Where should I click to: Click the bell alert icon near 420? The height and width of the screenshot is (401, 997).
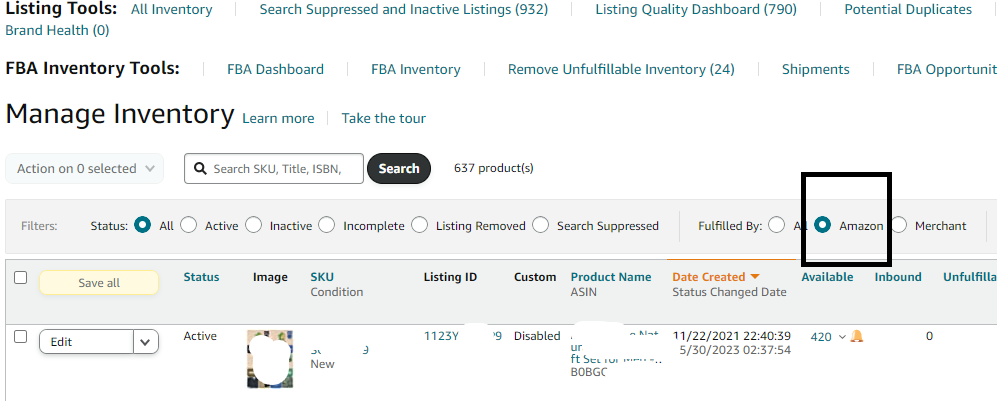[857, 336]
